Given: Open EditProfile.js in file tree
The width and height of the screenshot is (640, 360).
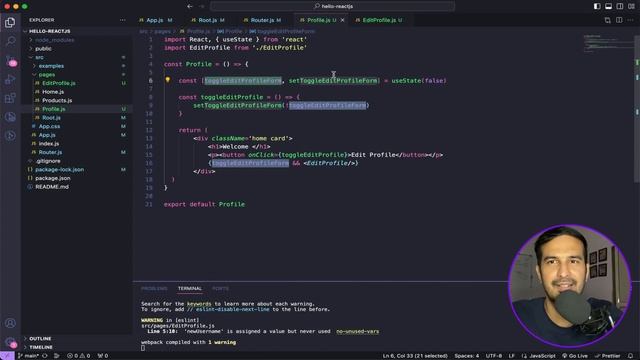Looking at the screenshot, I should pyautogui.click(x=76, y=83).
